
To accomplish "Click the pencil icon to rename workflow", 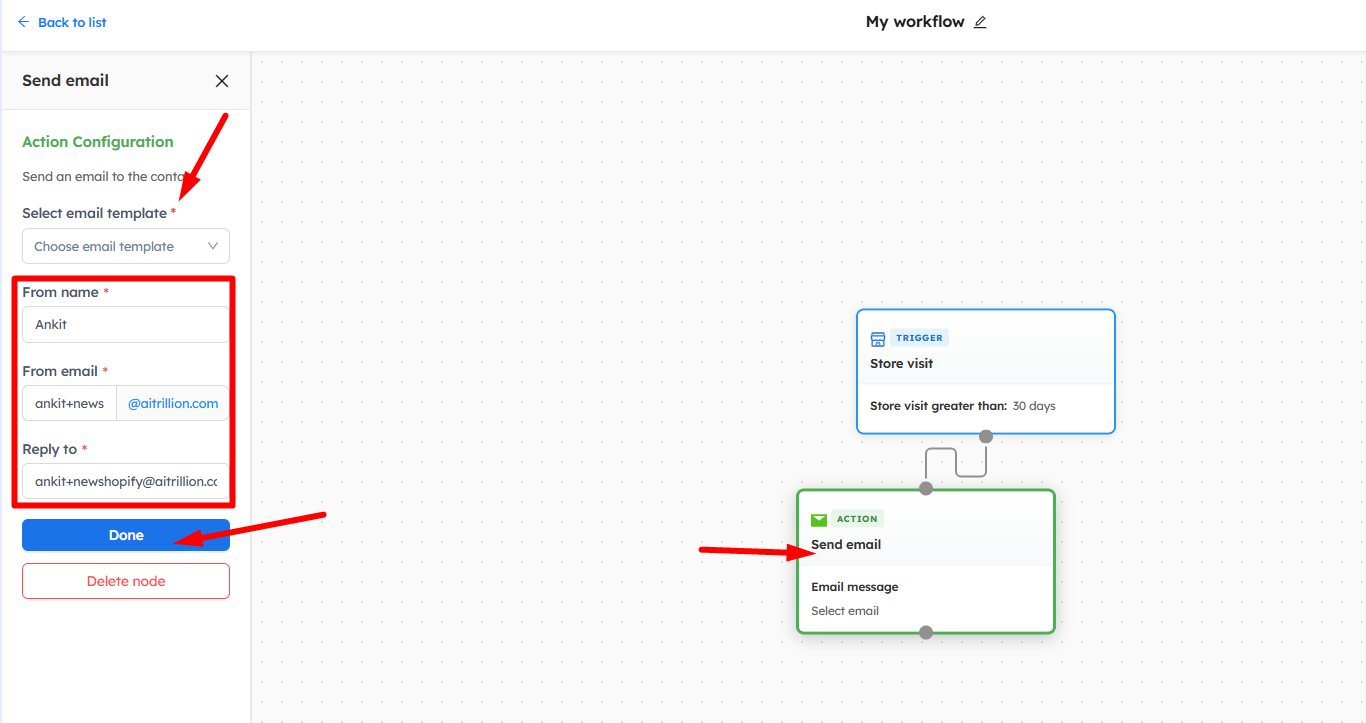I will click(980, 22).
